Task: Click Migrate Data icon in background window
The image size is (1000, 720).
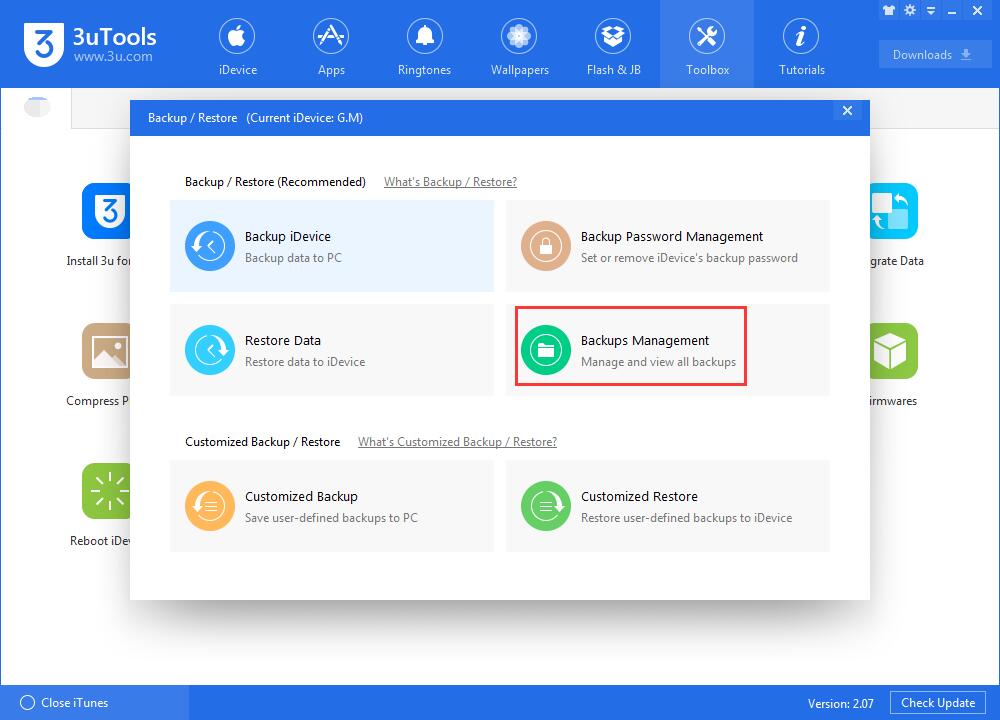Action: tap(894, 211)
